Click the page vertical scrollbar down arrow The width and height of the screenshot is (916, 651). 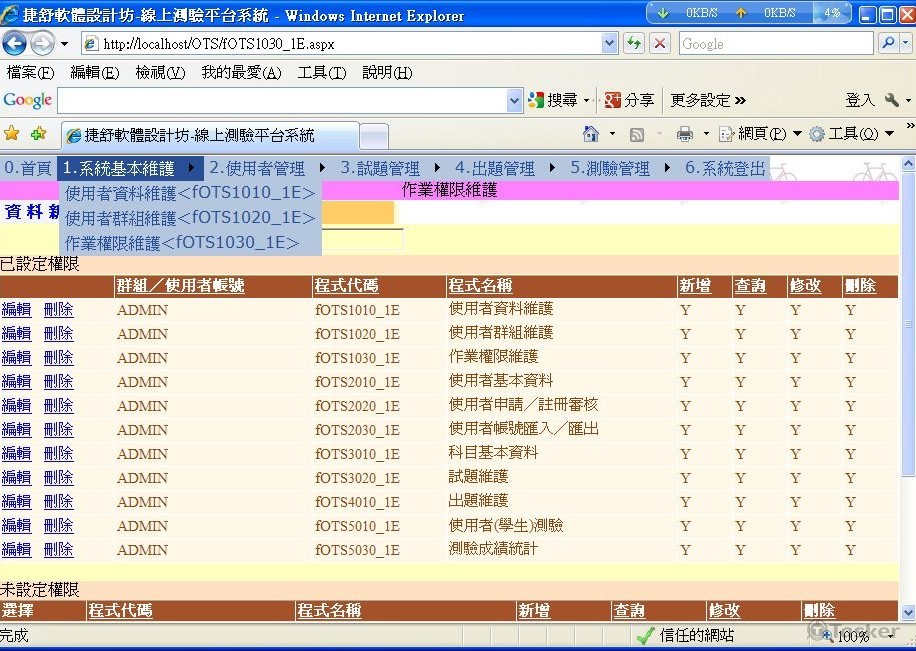pos(908,612)
